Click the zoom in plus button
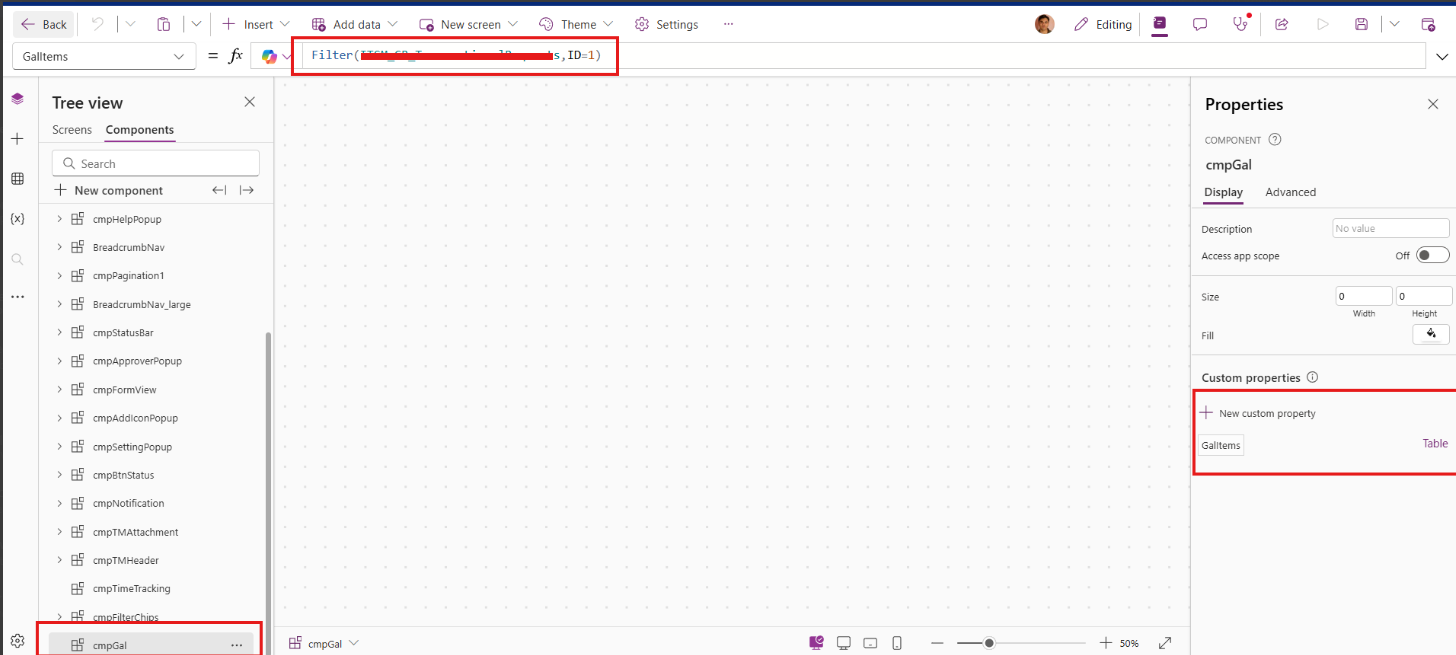The height and width of the screenshot is (655, 1456). pos(1106,643)
